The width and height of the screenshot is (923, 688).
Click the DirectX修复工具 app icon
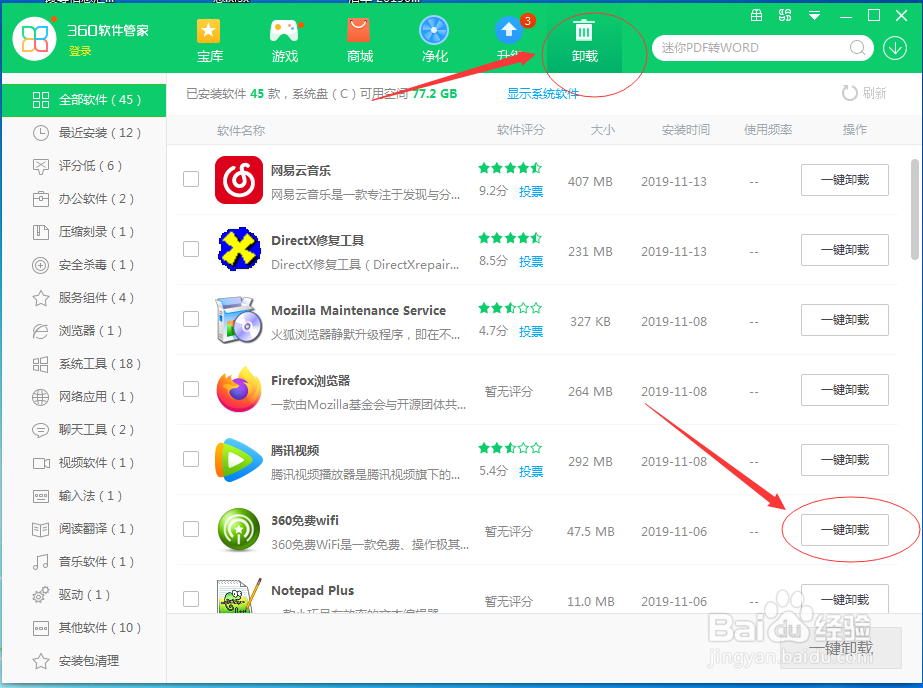(x=238, y=249)
